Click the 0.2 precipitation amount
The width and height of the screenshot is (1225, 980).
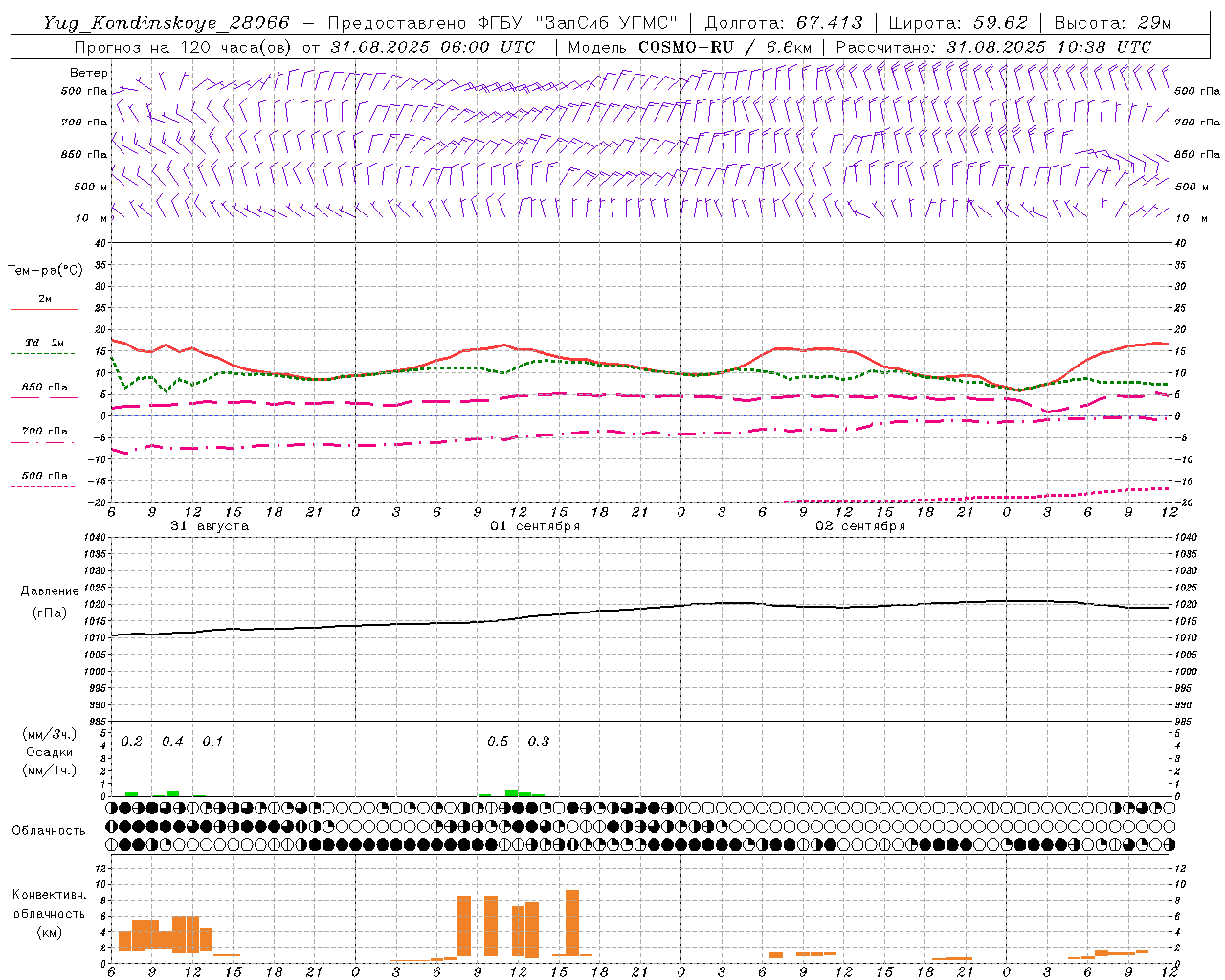(x=132, y=741)
